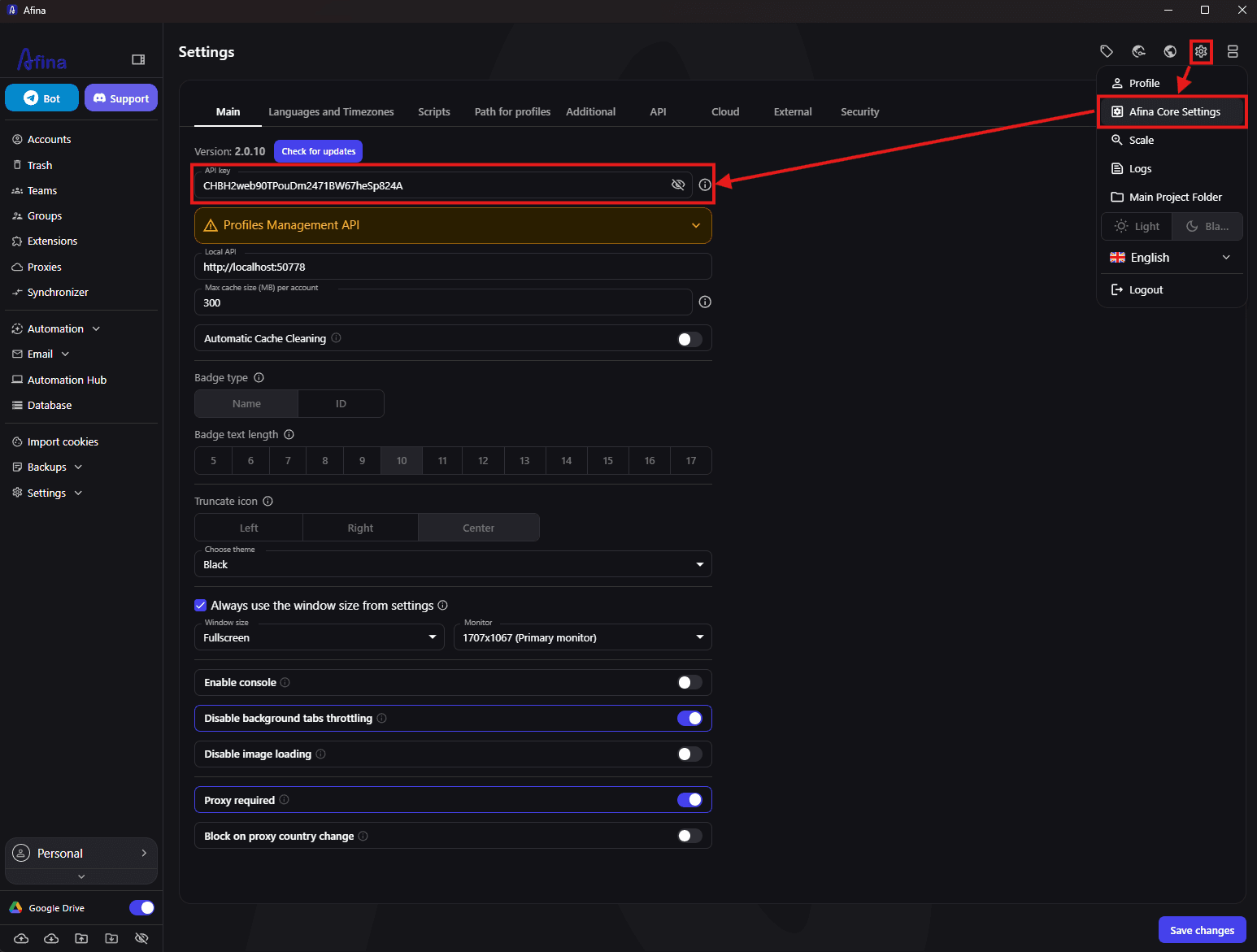Collapse the sidebar with the panel icon
Screen dimensions: 1257x952
[138, 59]
